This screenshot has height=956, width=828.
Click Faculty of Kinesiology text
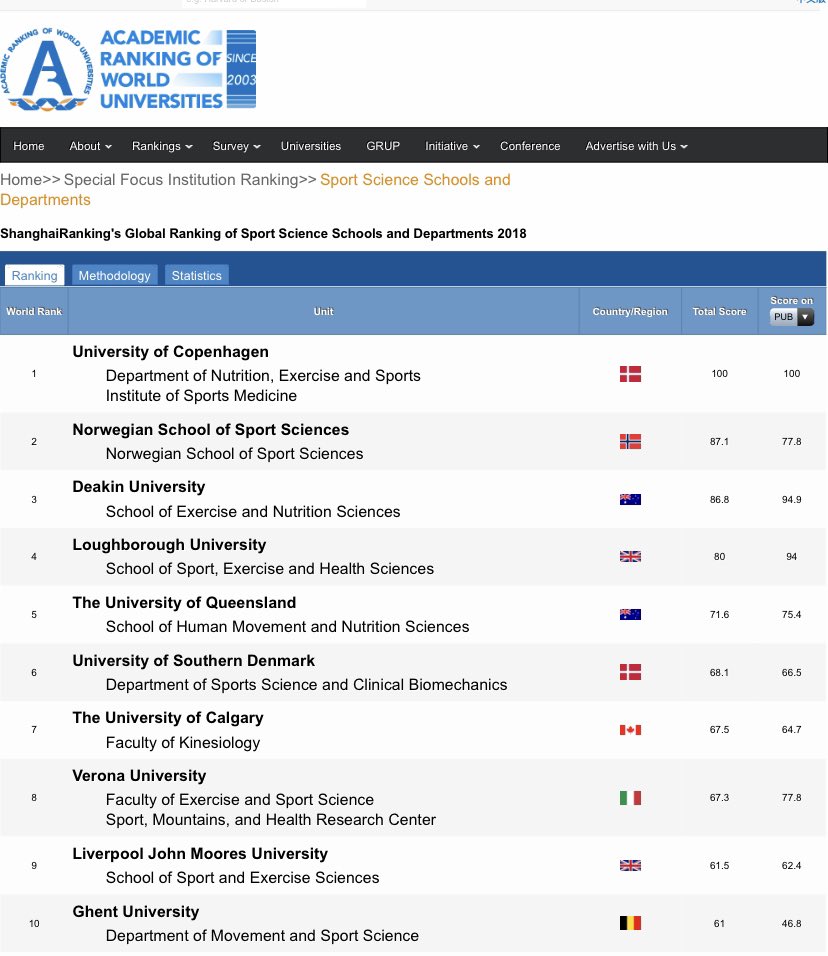pyautogui.click(x=183, y=743)
